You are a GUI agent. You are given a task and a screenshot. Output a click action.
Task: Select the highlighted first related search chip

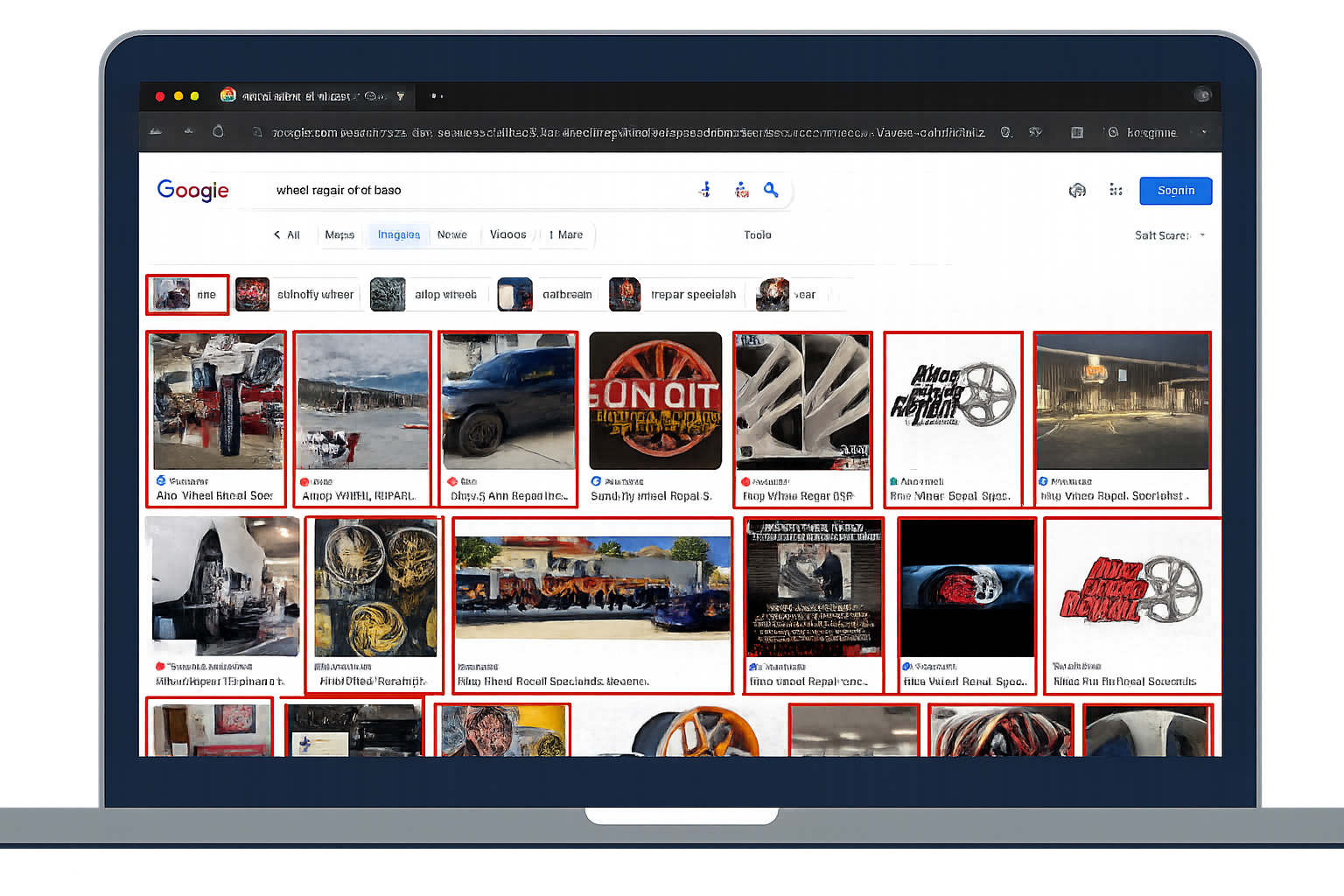point(186,294)
